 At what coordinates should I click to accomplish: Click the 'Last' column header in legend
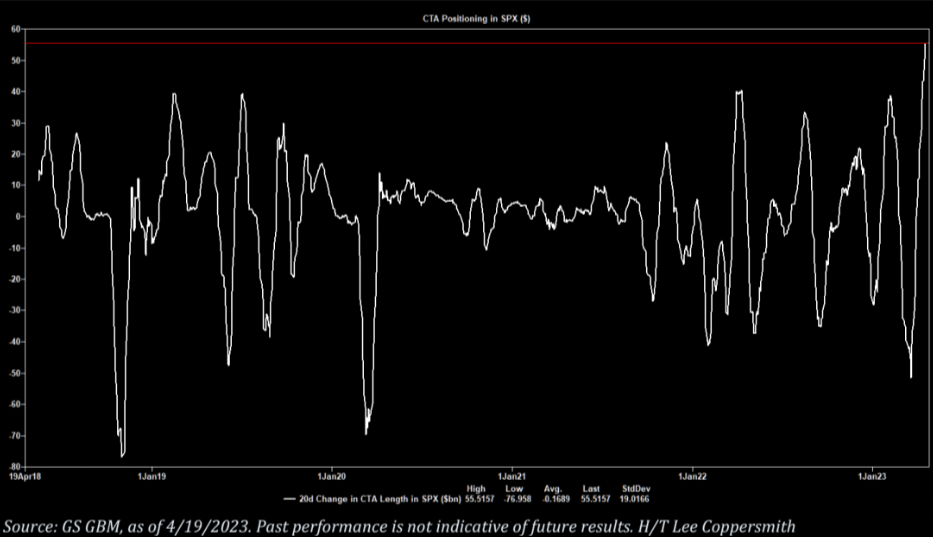point(591,489)
